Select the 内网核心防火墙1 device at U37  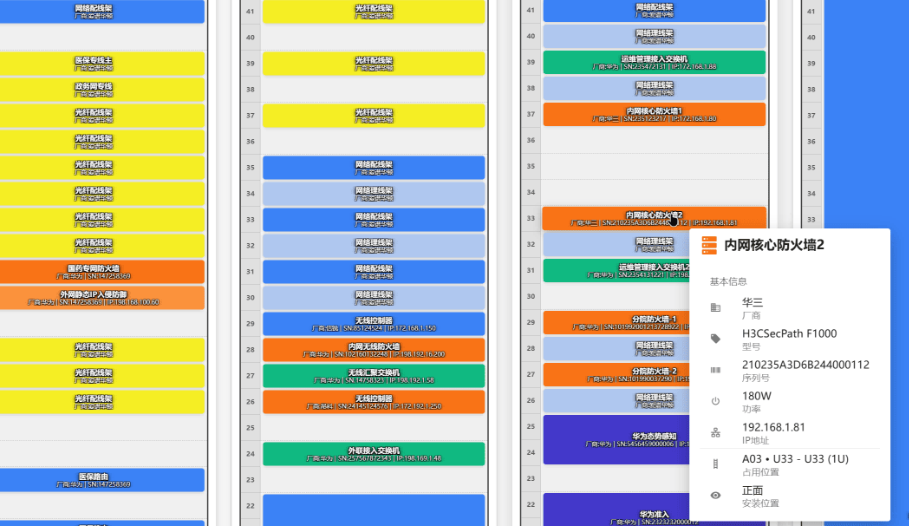coord(654,115)
